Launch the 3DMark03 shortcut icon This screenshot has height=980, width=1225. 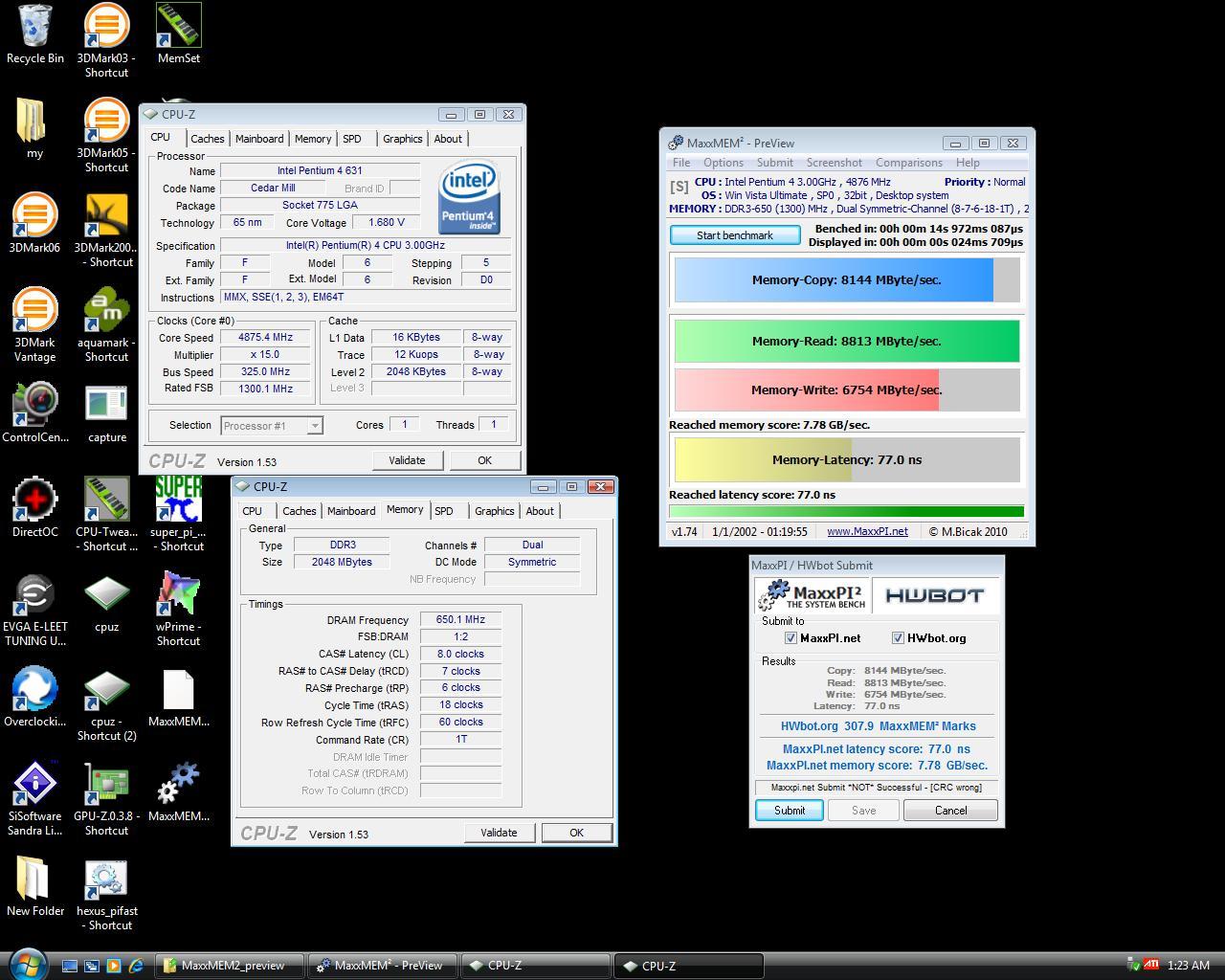[x=106, y=40]
